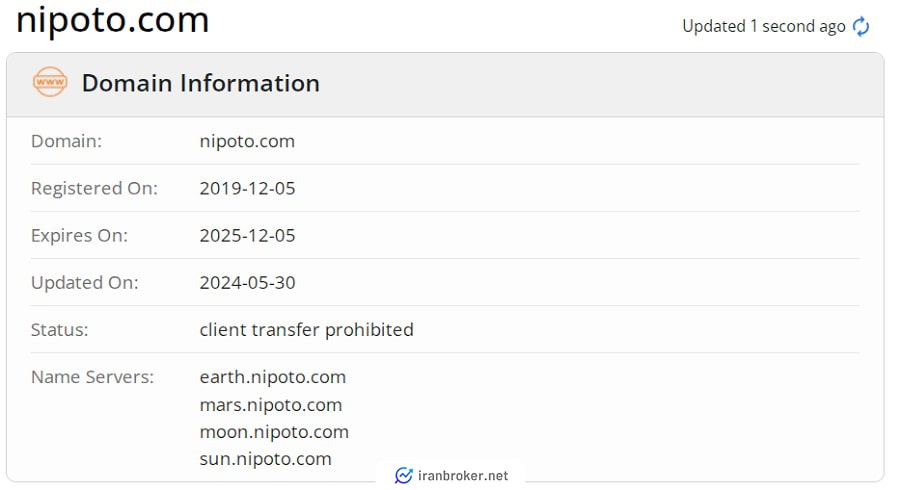
Task: Click the Expires On label
Action: (79, 236)
